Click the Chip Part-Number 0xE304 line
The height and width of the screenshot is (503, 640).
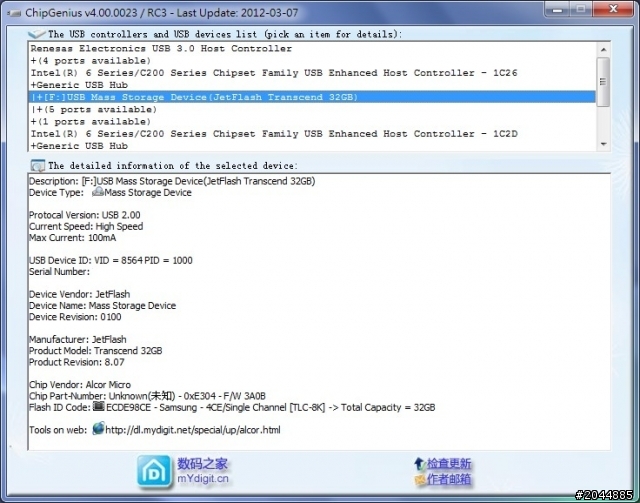point(147,396)
